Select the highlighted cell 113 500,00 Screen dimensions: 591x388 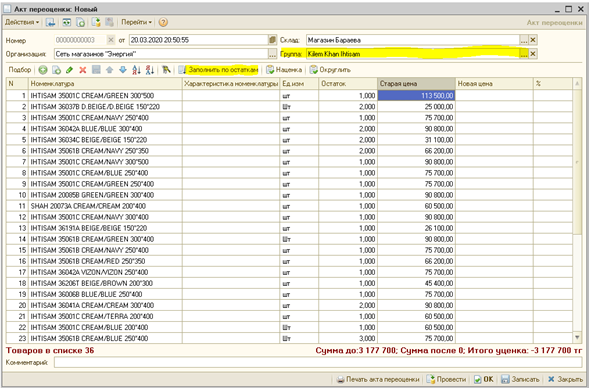tap(416, 96)
